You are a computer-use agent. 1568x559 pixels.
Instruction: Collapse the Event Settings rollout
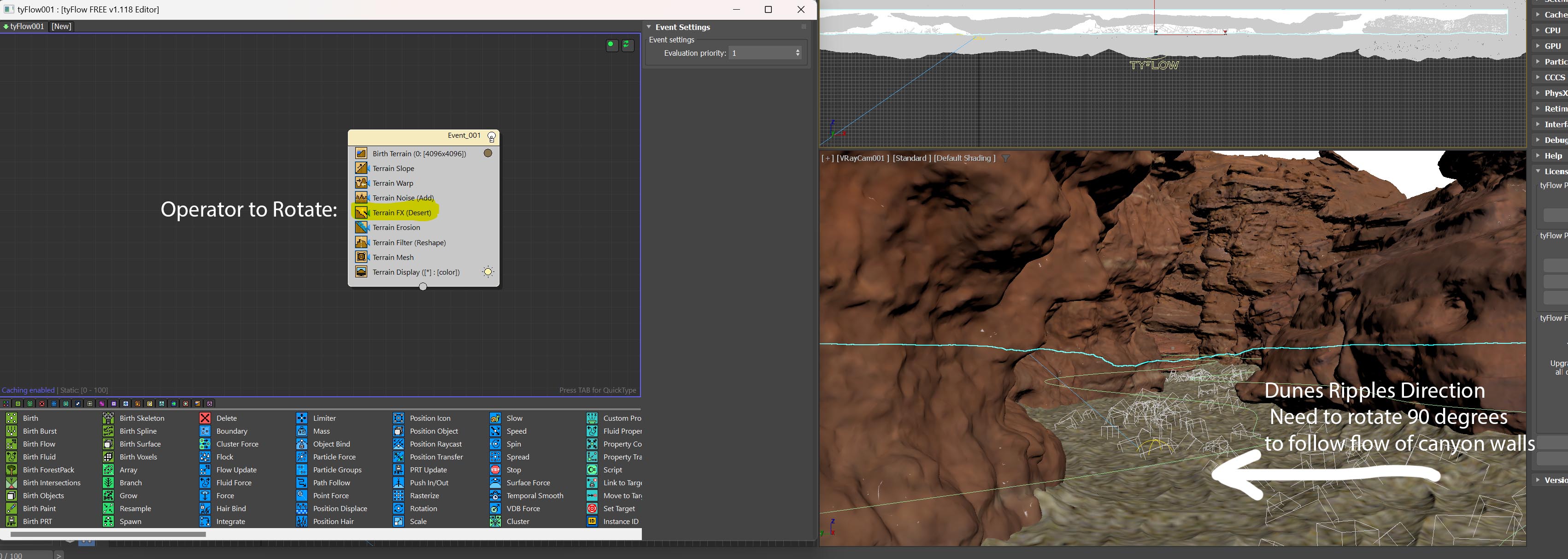tap(649, 27)
